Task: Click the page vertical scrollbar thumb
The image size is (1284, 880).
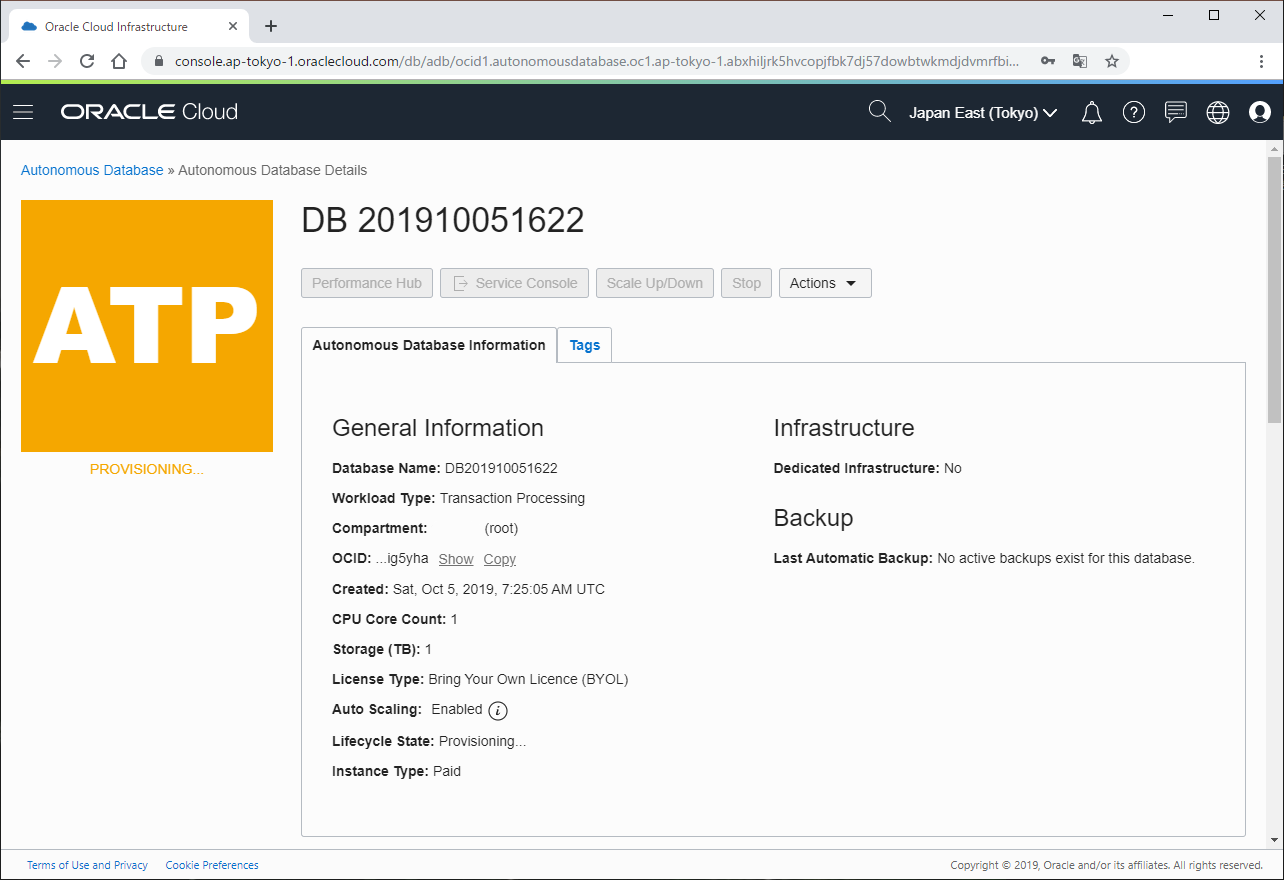Action: click(x=1274, y=289)
